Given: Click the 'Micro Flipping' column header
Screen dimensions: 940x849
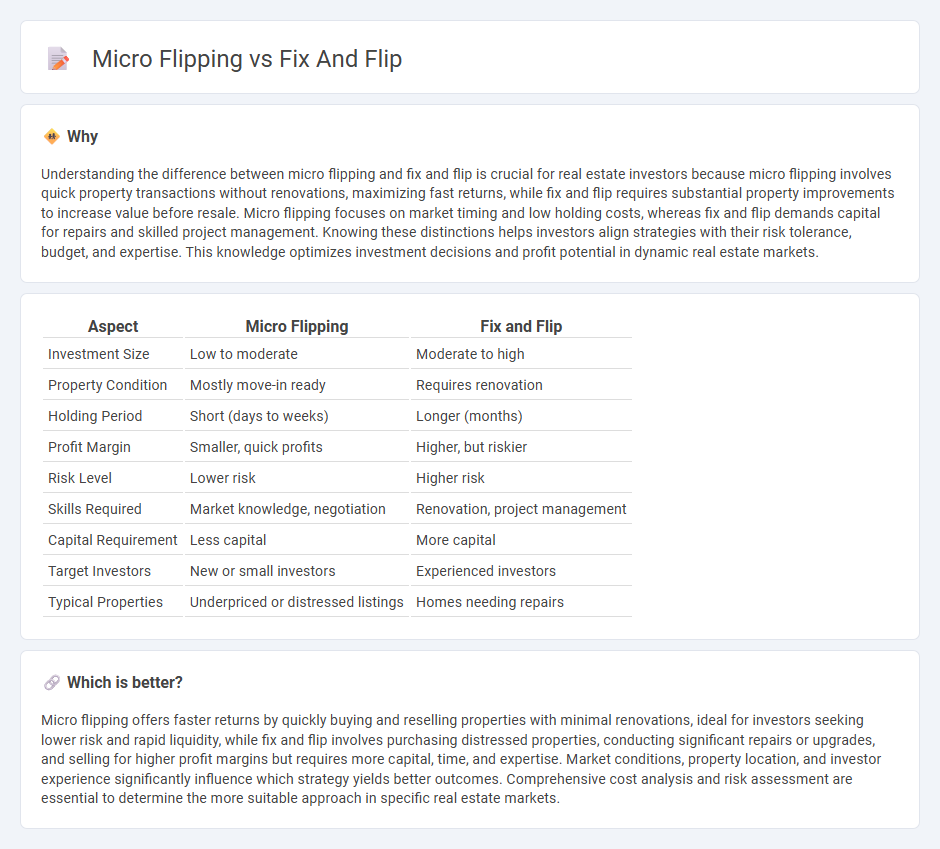Looking at the screenshot, I should point(297,326).
